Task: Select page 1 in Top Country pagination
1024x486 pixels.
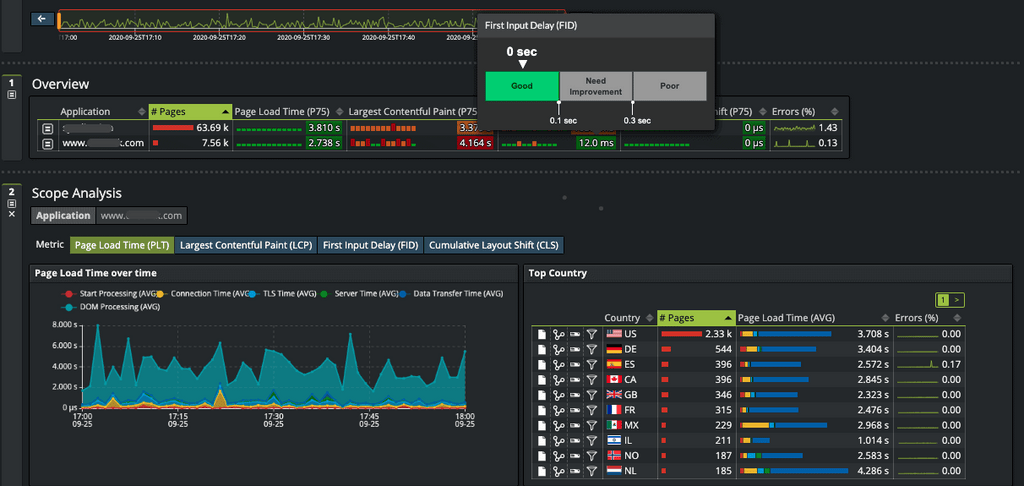Action: point(944,300)
